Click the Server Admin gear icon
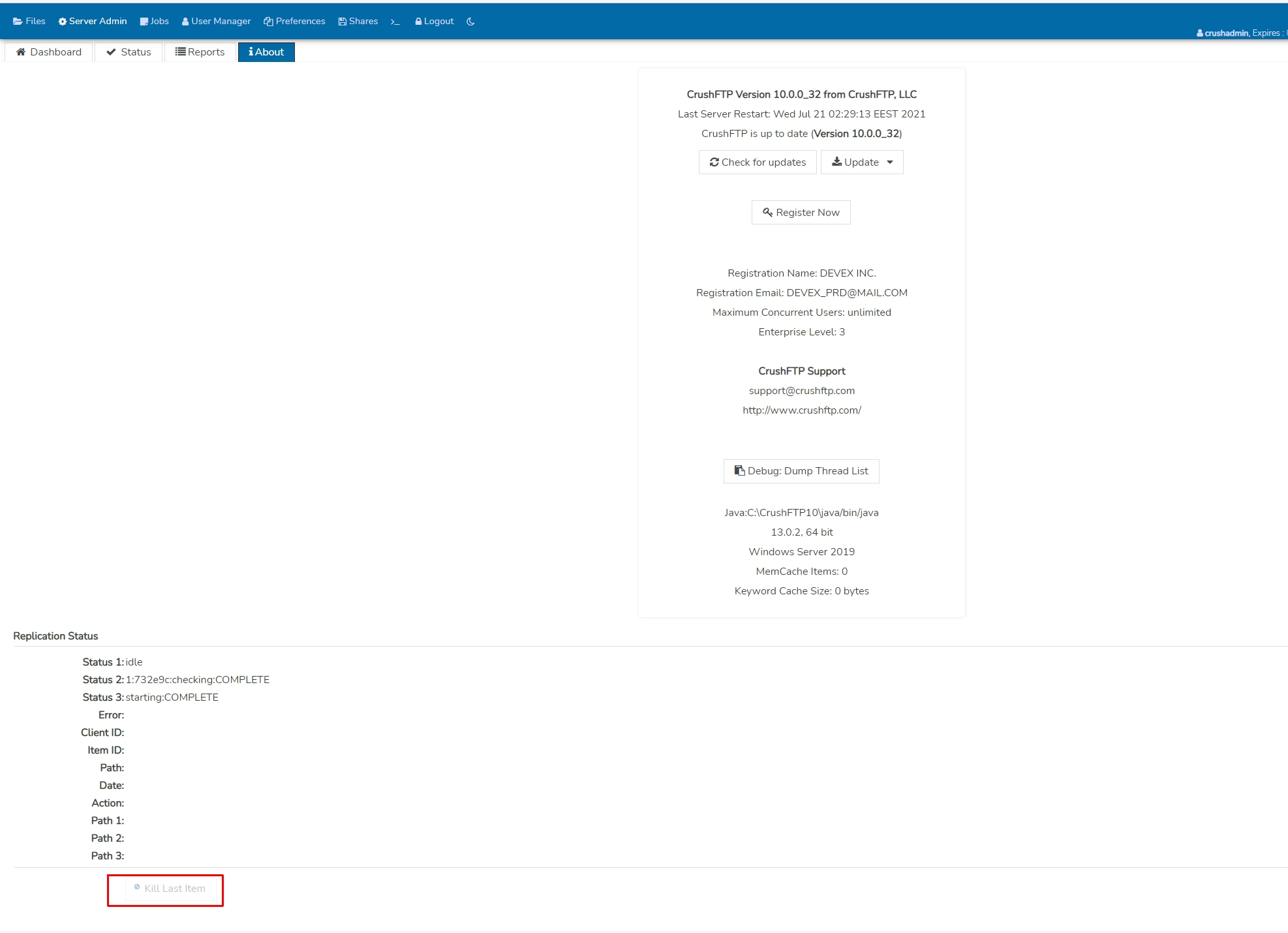This screenshot has width=1288, height=933. (x=63, y=22)
